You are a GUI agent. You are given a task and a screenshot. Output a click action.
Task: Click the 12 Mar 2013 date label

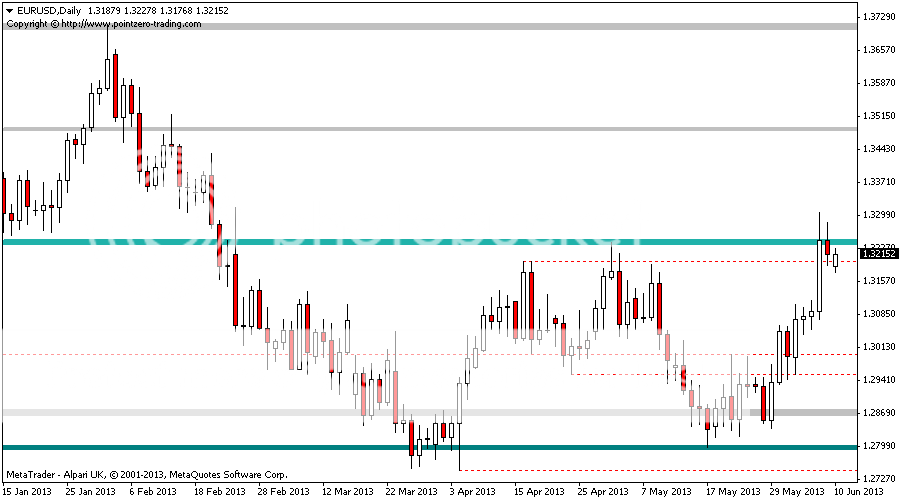click(347, 491)
